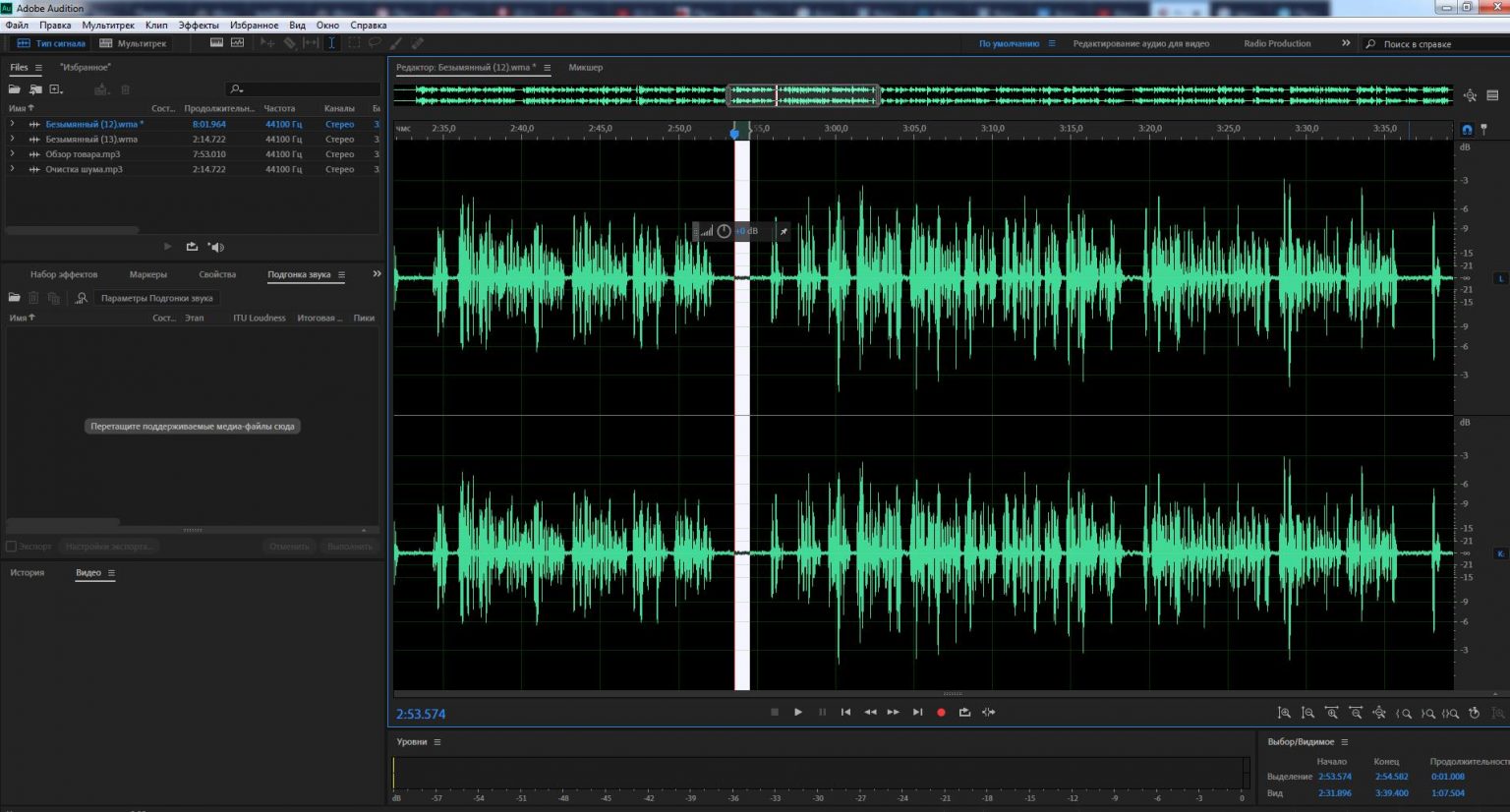
Task: Click the open folder icon in Match Loudness panel
Action: [x=15, y=298]
